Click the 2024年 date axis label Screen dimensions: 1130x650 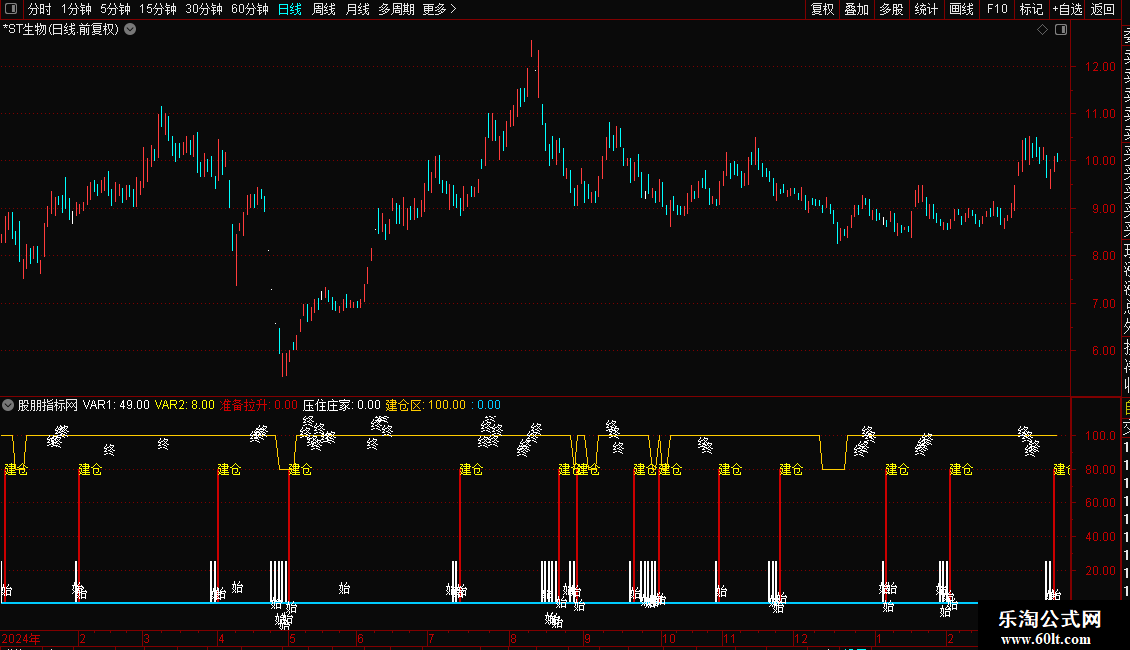(21, 638)
